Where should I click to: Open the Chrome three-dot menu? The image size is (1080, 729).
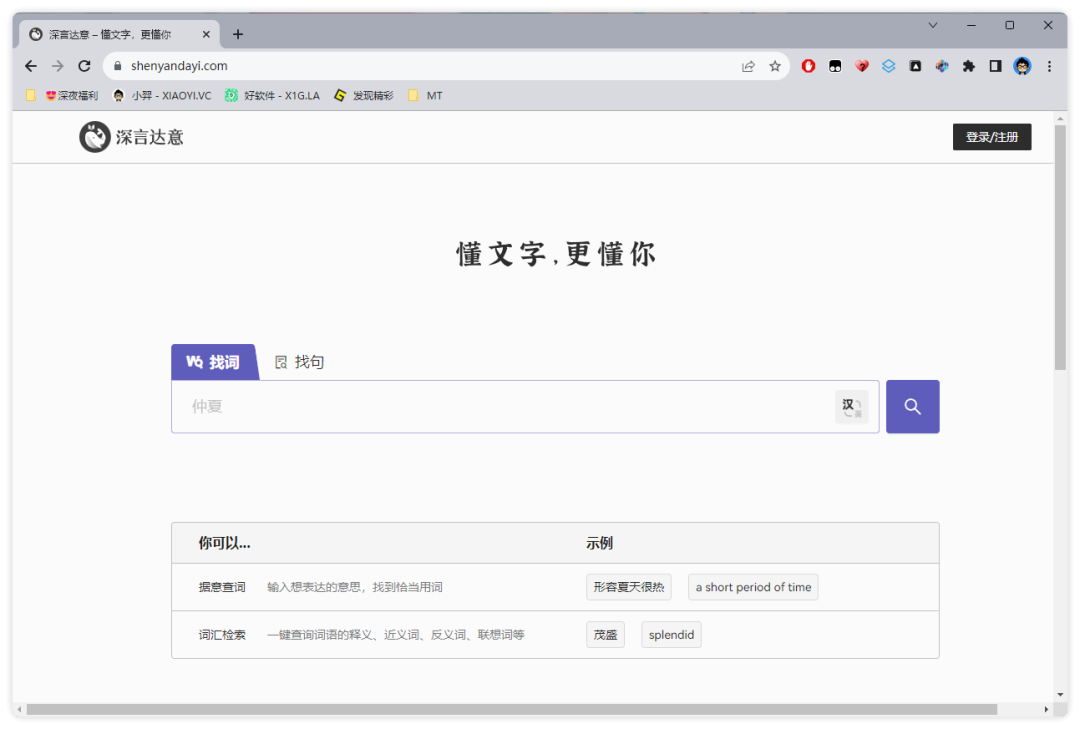[1049, 66]
